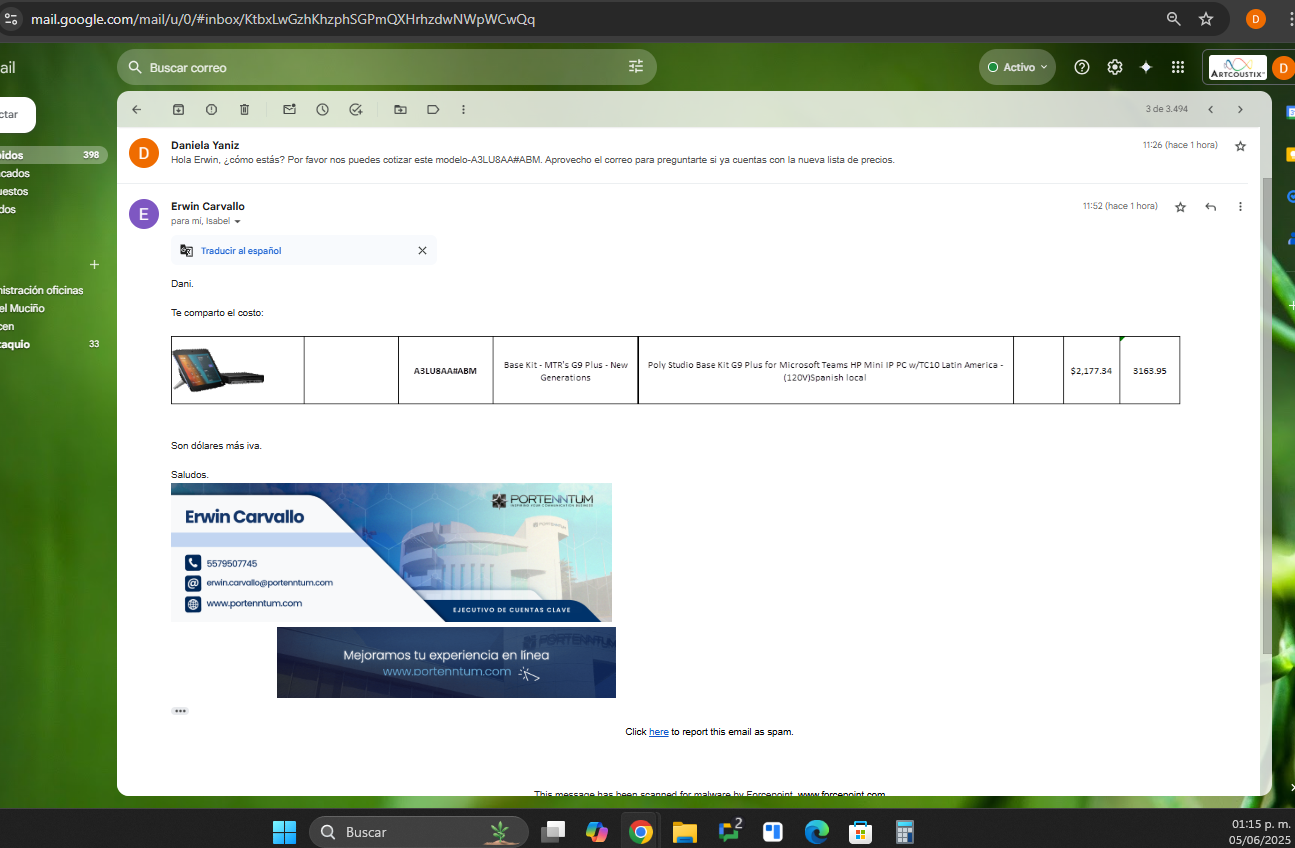Archive this conversation
1295x848 pixels.
click(178, 109)
